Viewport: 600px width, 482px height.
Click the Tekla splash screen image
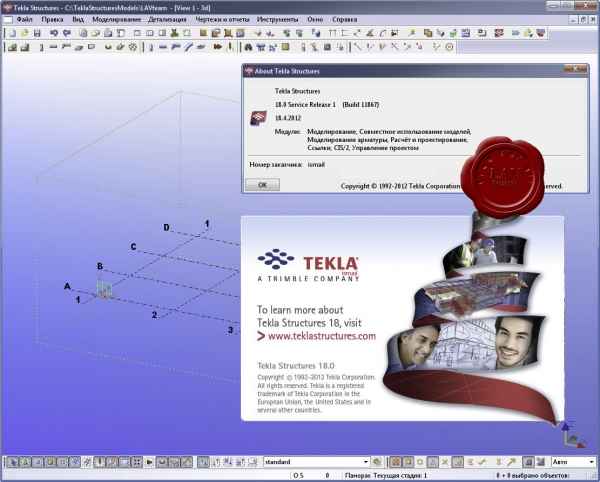403,318
